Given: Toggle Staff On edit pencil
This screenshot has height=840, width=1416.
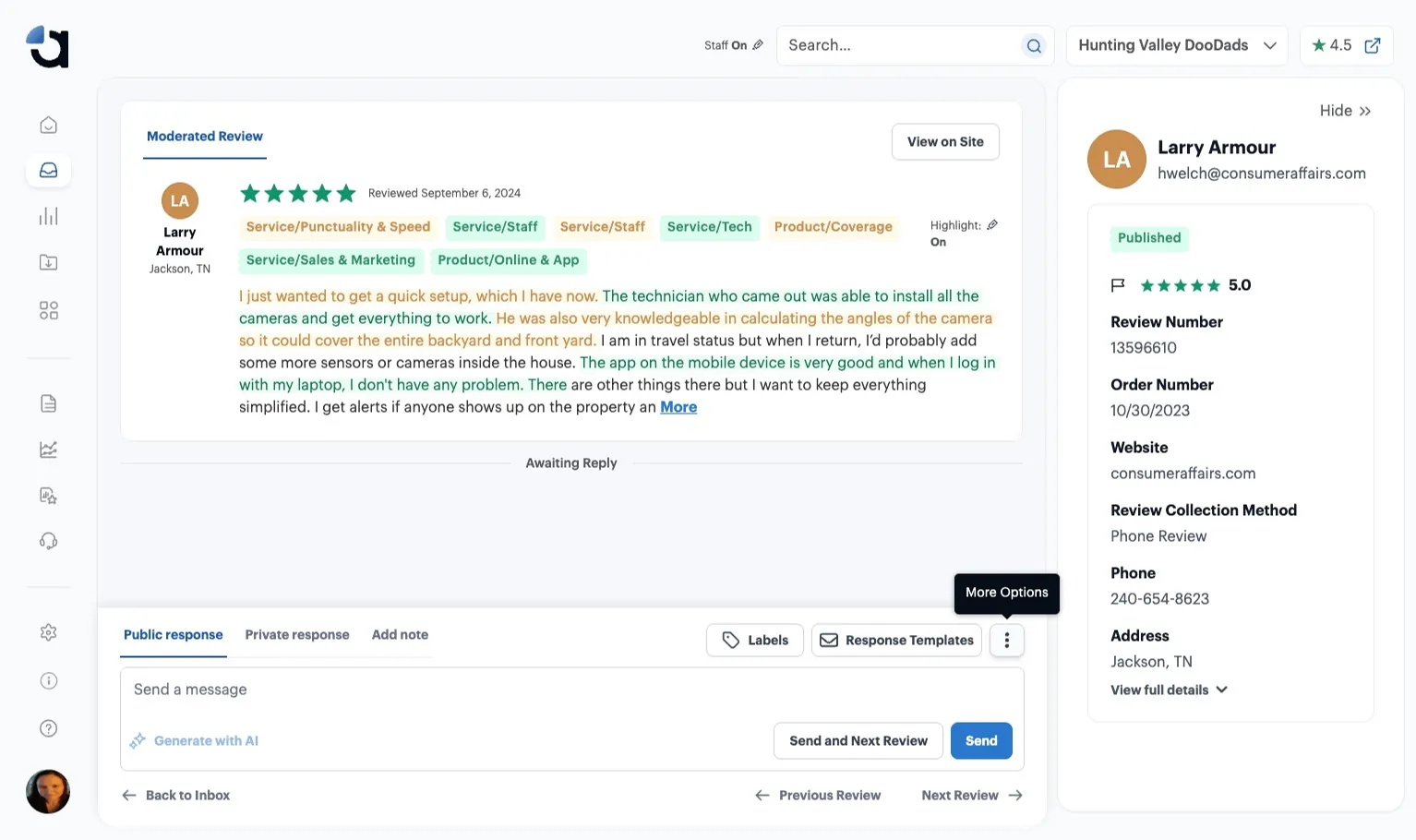Looking at the screenshot, I should click(x=758, y=45).
